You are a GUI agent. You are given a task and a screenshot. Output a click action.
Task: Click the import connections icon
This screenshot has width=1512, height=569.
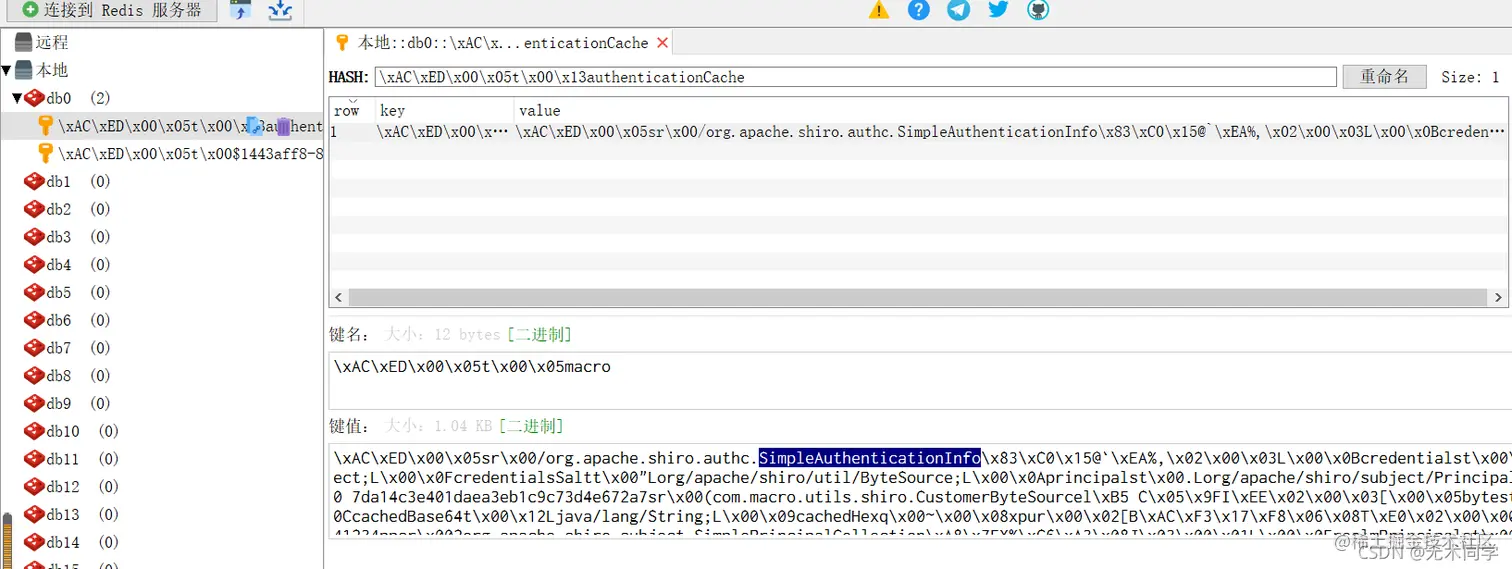pyautogui.click(x=240, y=10)
